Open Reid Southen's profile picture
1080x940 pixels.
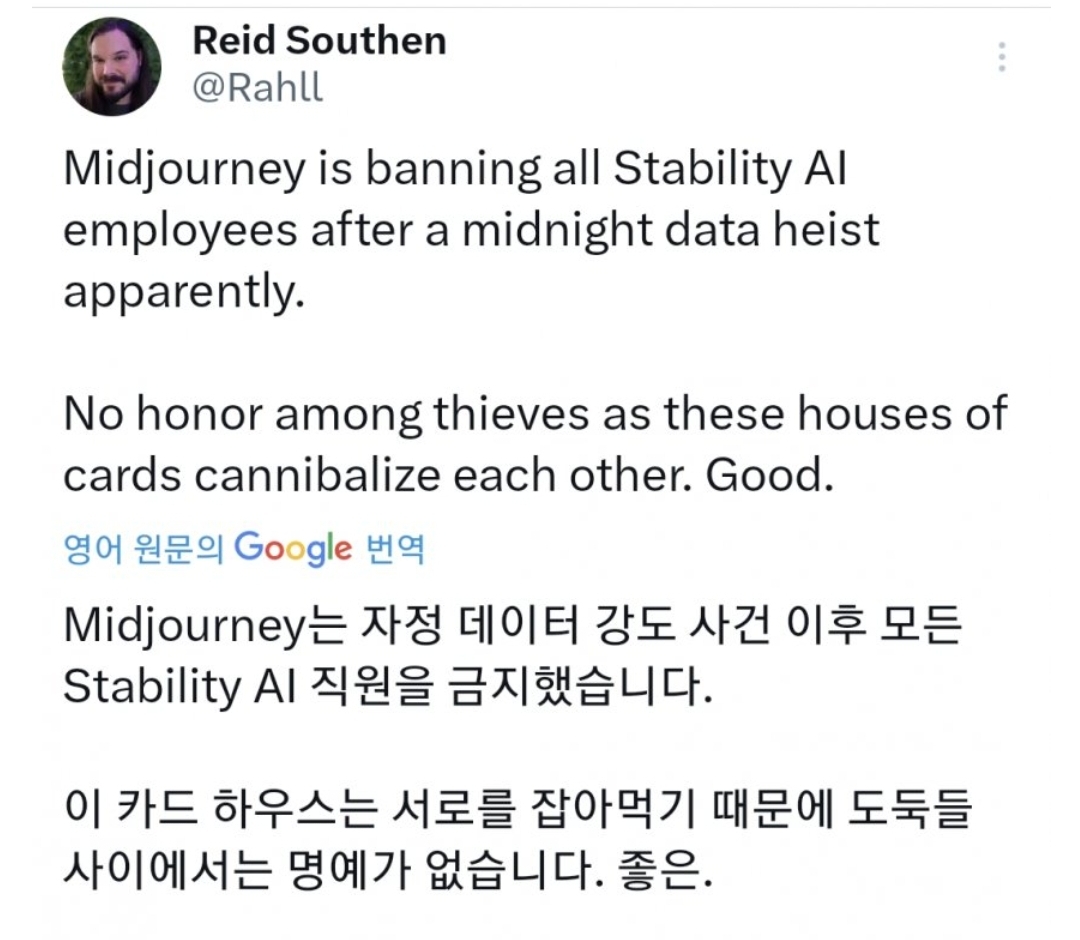[112, 67]
